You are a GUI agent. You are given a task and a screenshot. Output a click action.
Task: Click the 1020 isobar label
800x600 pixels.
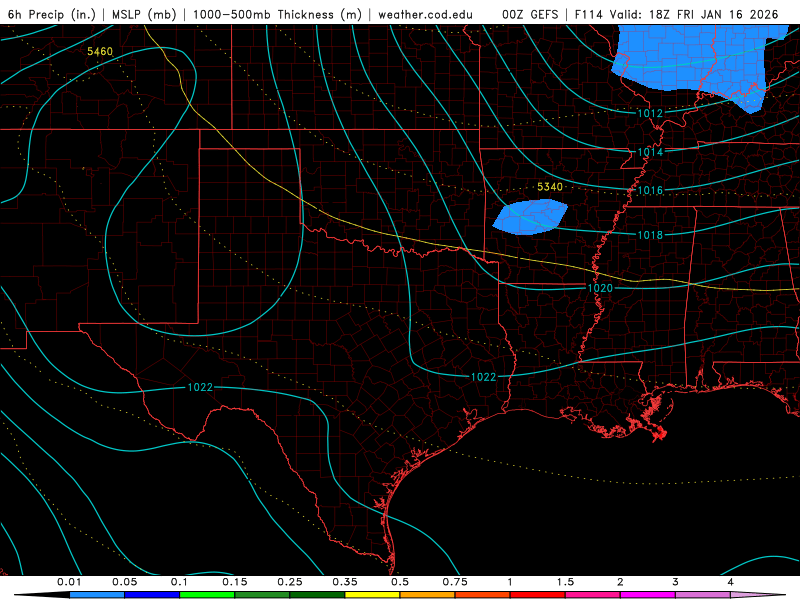coord(600,288)
